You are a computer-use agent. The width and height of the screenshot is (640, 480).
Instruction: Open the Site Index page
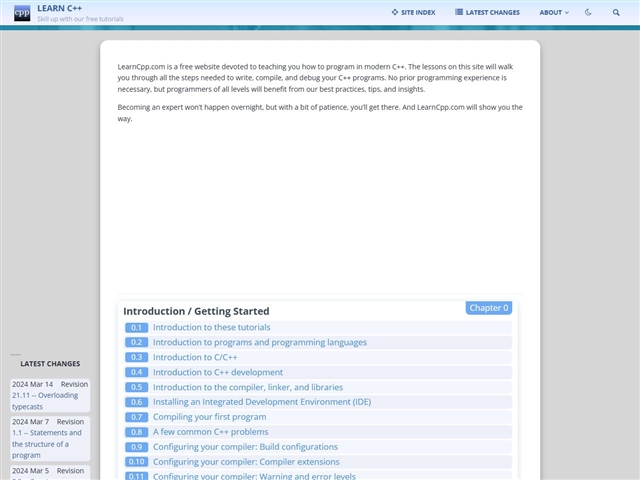click(x=413, y=12)
